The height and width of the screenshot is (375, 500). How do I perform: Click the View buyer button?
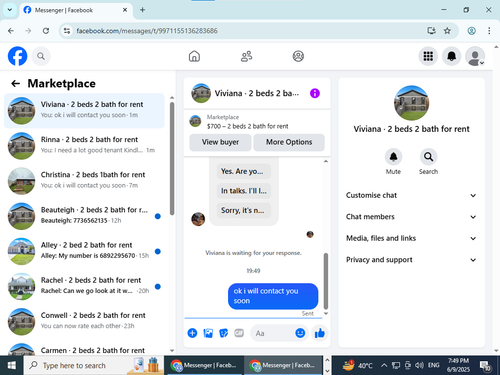point(220,142)
